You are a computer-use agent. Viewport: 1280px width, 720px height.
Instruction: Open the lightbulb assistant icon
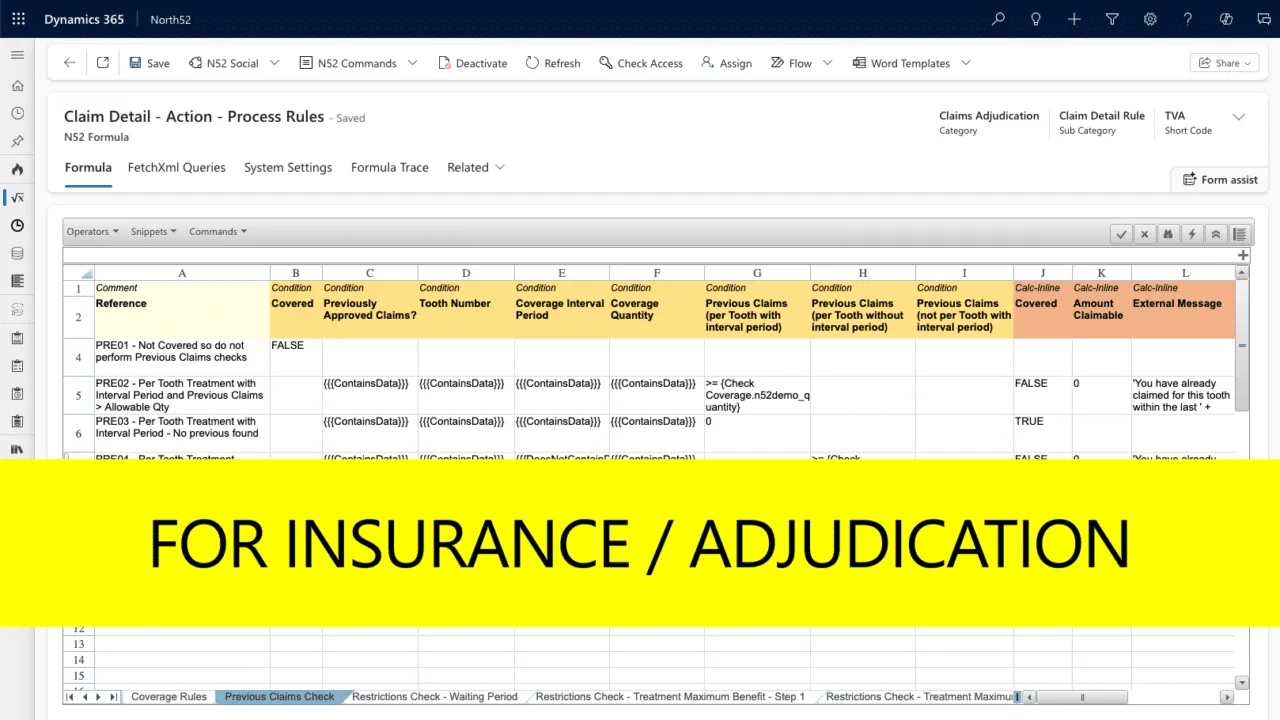coord(1036,19)
